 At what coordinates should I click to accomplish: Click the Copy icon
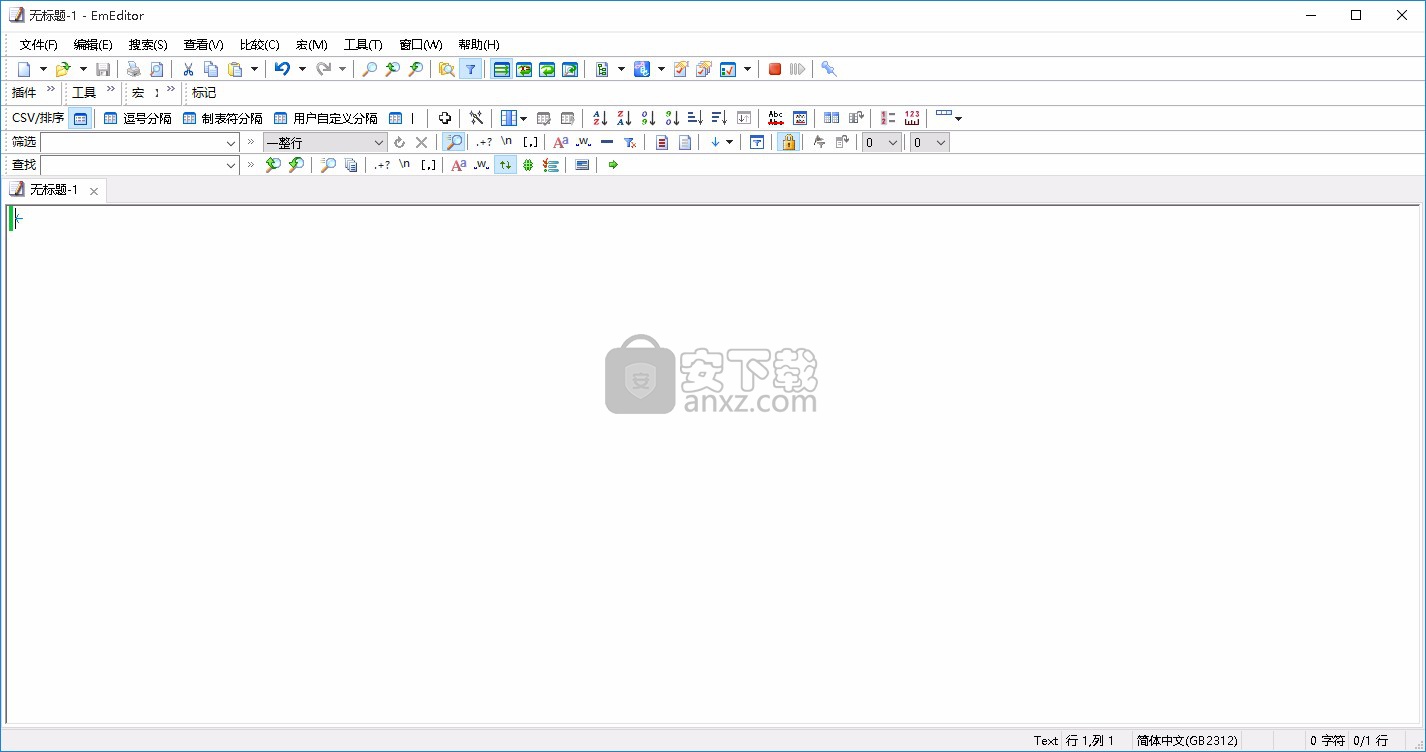coord(211,69)
